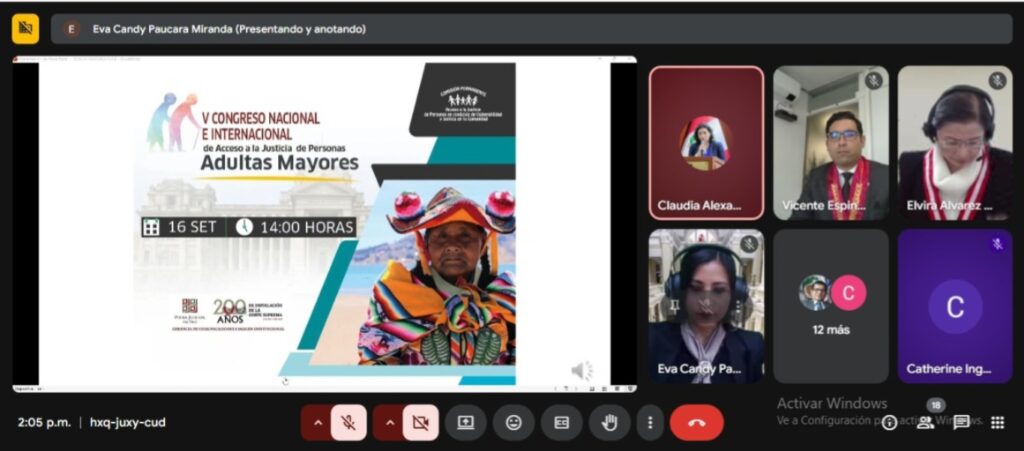The image size is (1024, 451).
Task: Open the chat messages panel
Action: pyautogui.click(x=961, y=422)
